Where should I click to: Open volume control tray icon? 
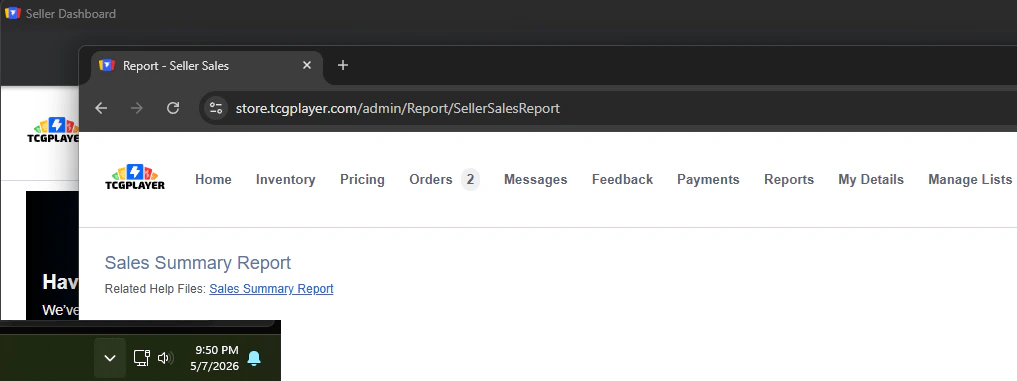(x=165, y=358)
